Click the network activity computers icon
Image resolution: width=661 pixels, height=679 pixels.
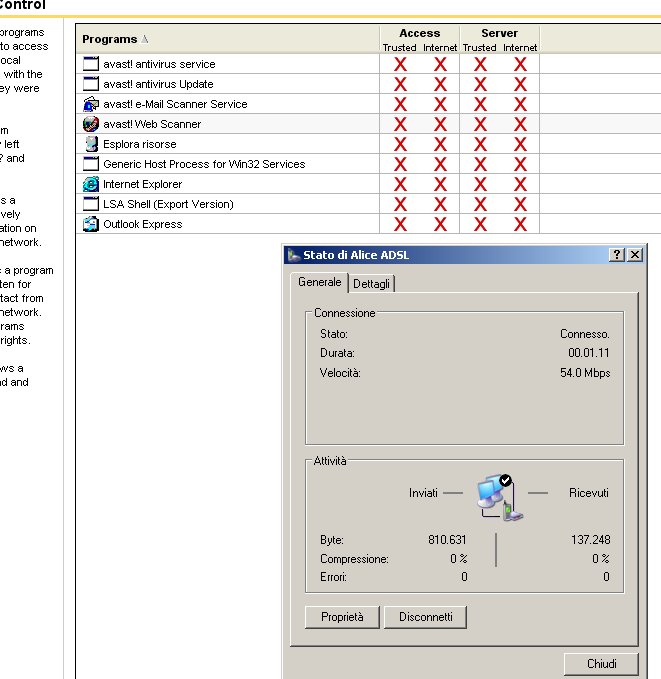[x=499, y=497]
